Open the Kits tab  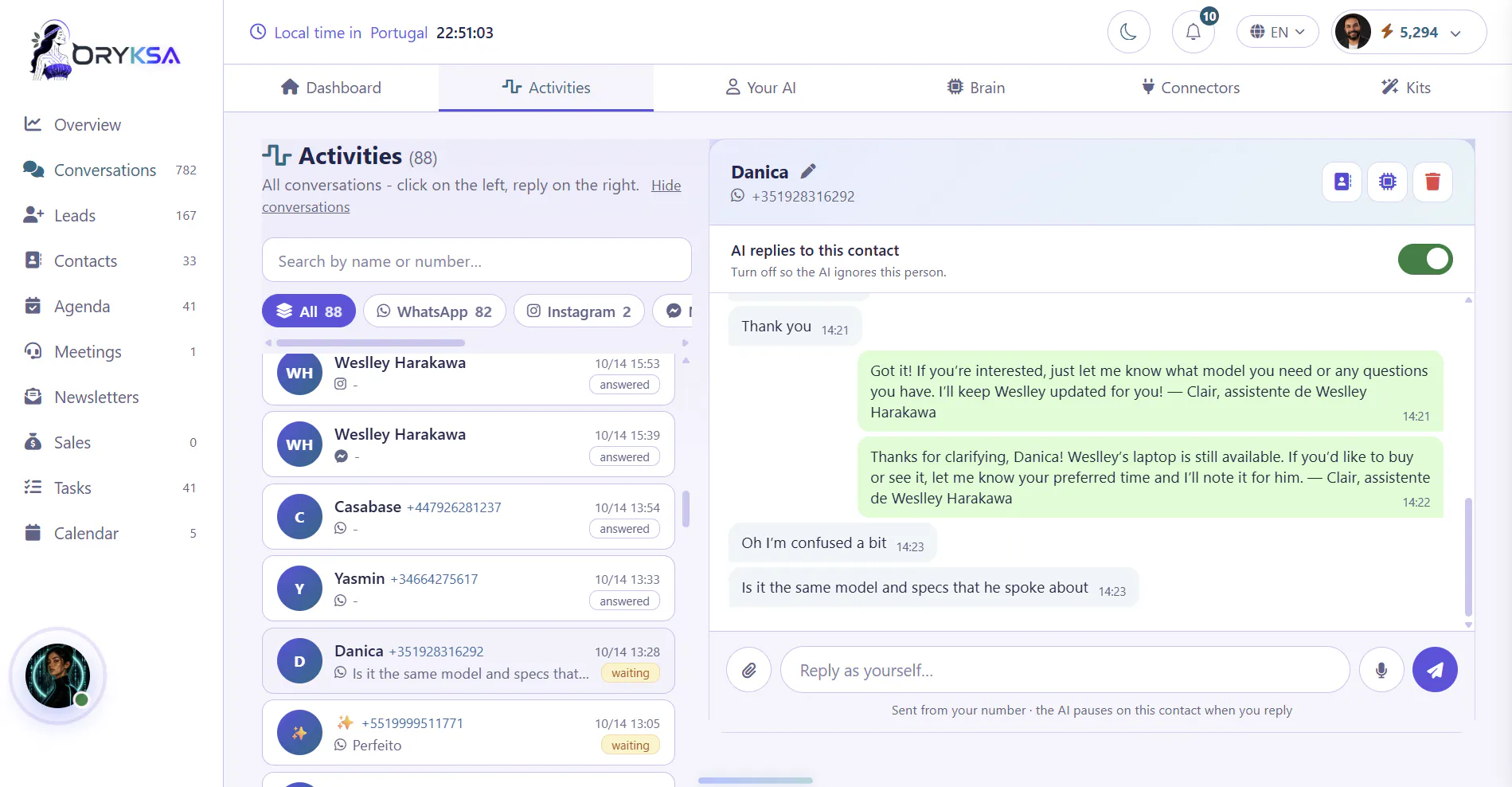point(1405,88)
